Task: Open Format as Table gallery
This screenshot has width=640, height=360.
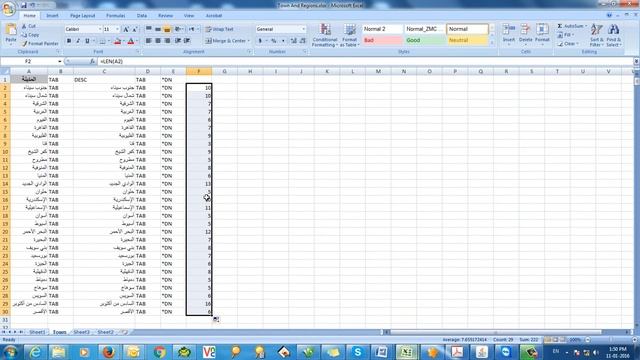Action: [x=350, y=36]
